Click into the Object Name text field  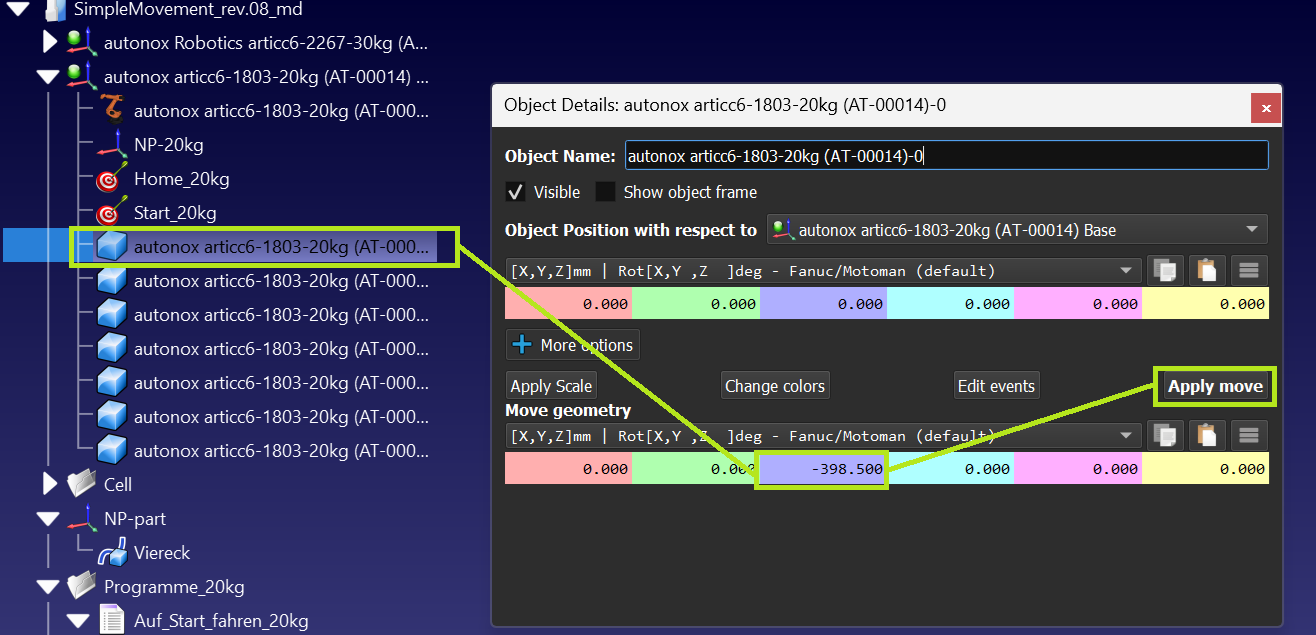point(946,156)
